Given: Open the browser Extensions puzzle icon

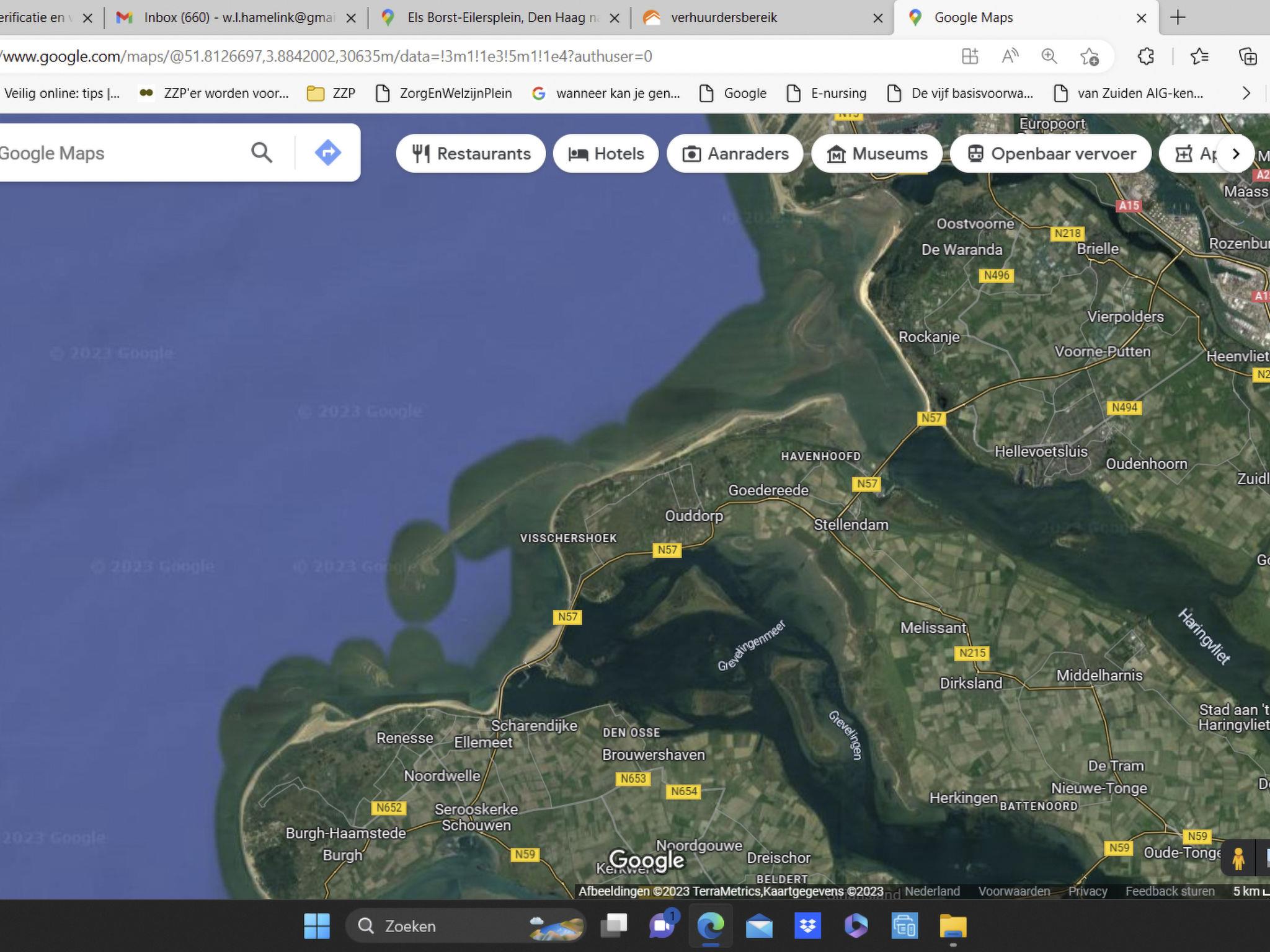Looking at the screenshot, I should pos(1146,56).
